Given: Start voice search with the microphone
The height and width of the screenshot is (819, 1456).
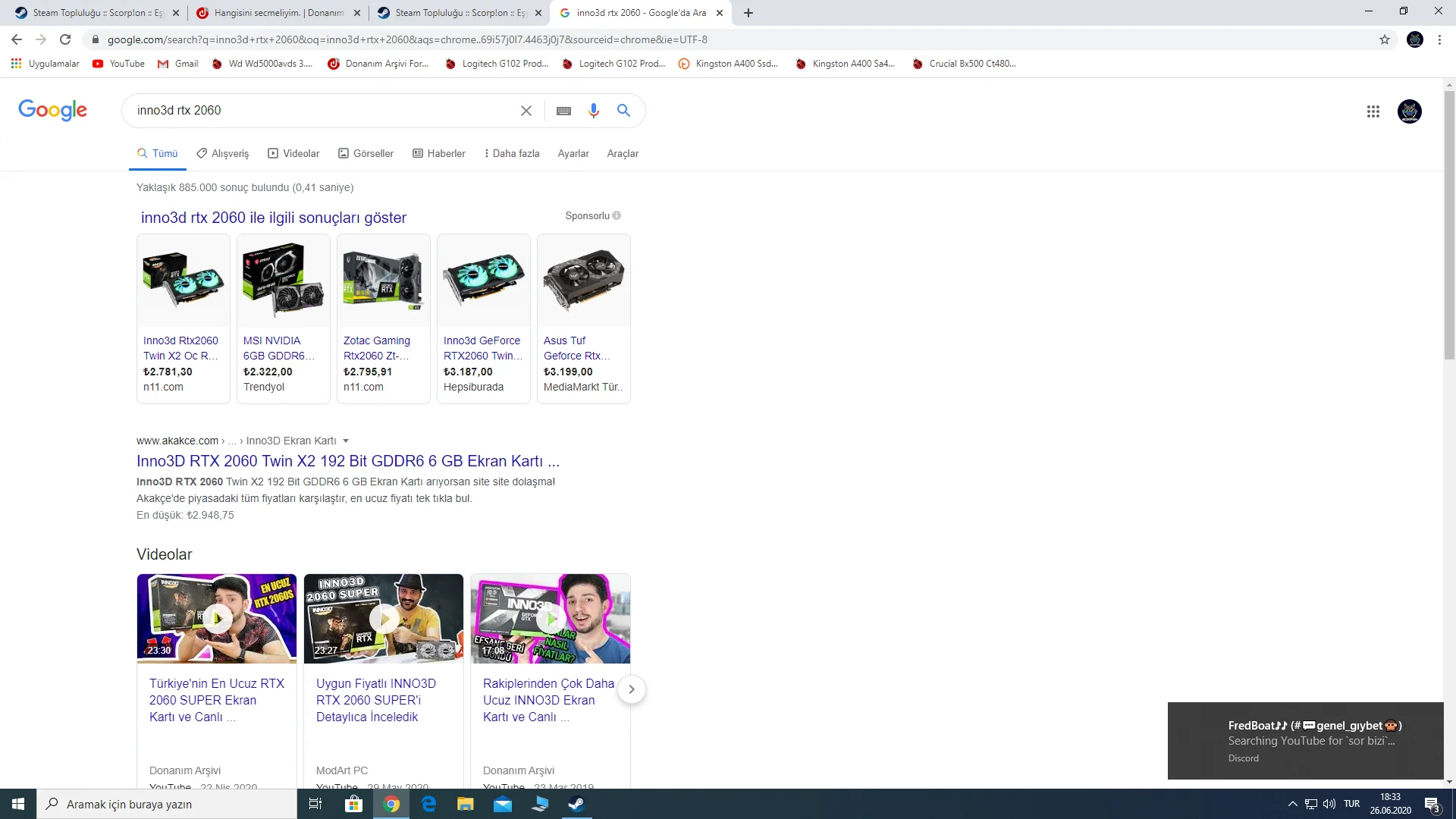Looking at the screenshot, I should click(x=594, y=111).
